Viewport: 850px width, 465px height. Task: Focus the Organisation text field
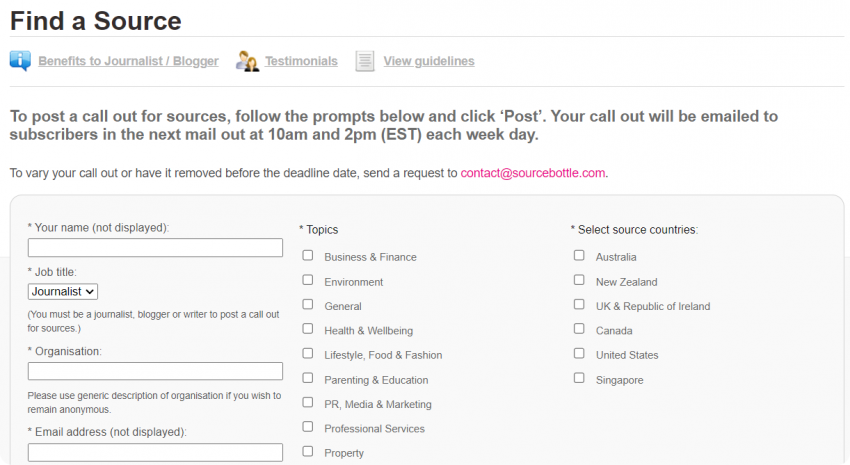click(155, 371)
